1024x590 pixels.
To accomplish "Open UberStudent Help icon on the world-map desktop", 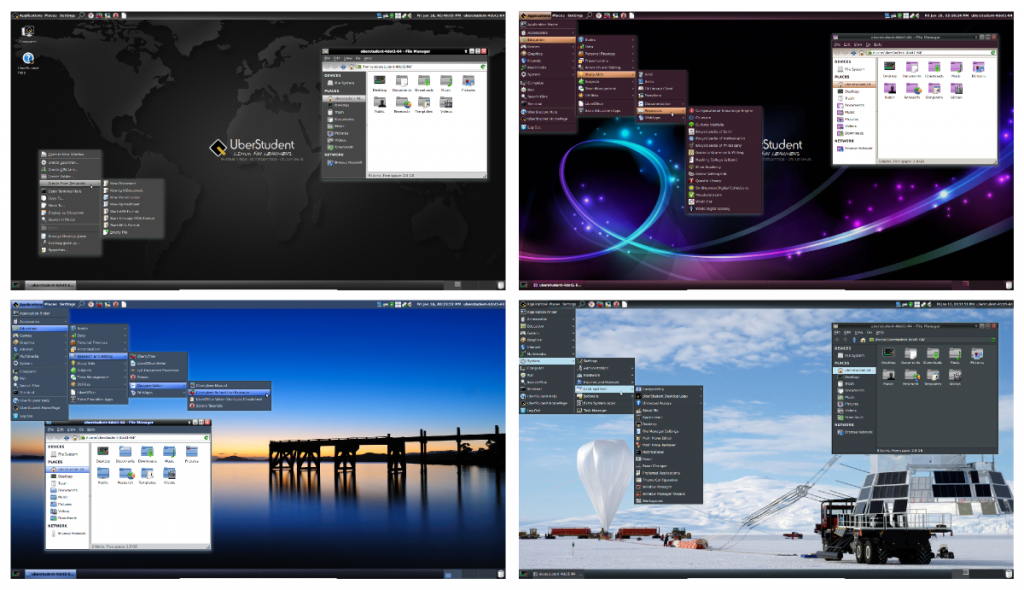I will pos(27,59).
